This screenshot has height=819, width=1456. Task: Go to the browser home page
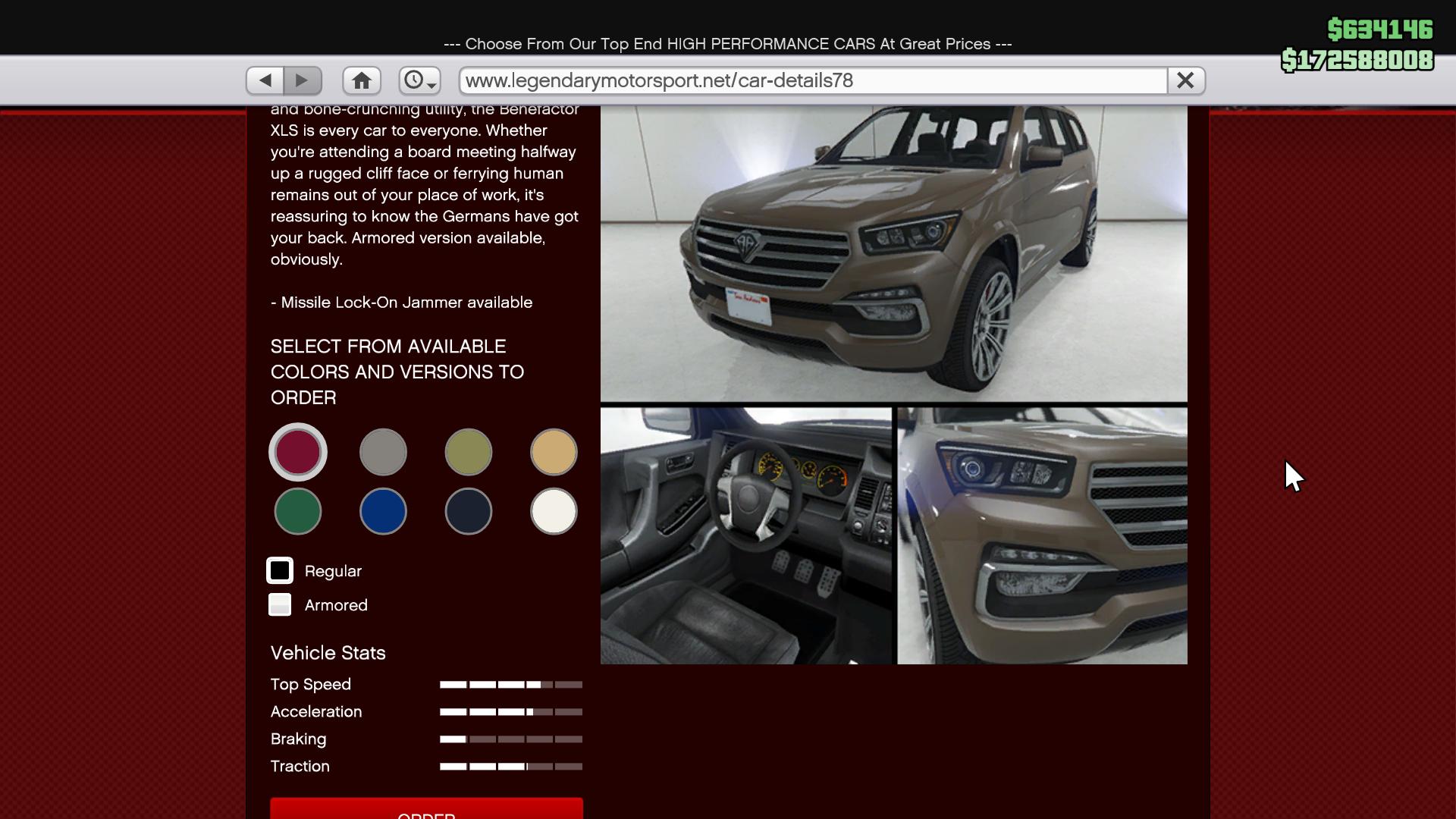coord(361,80)
